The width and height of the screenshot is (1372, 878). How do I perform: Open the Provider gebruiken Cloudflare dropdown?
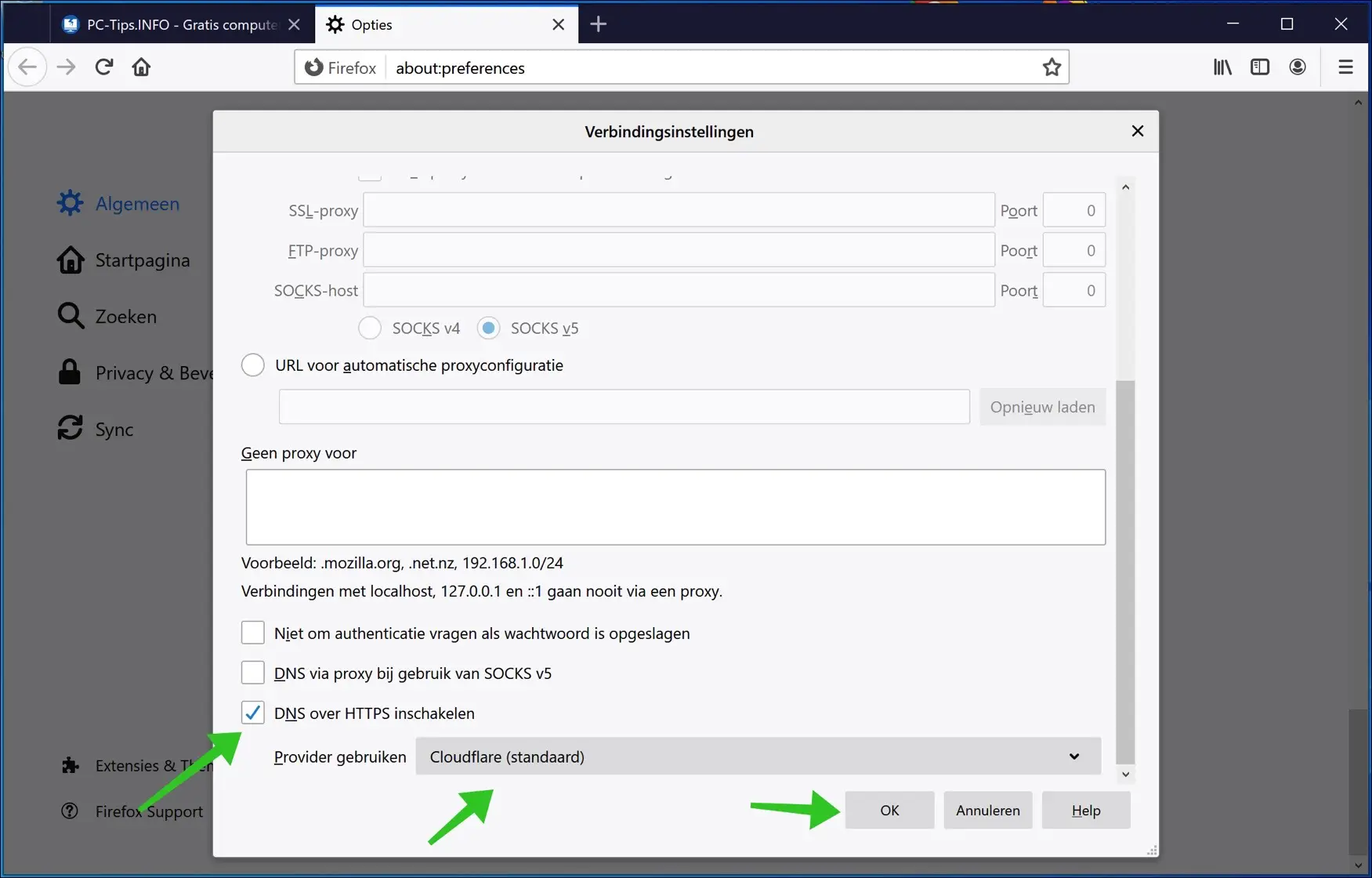[758, 756]
